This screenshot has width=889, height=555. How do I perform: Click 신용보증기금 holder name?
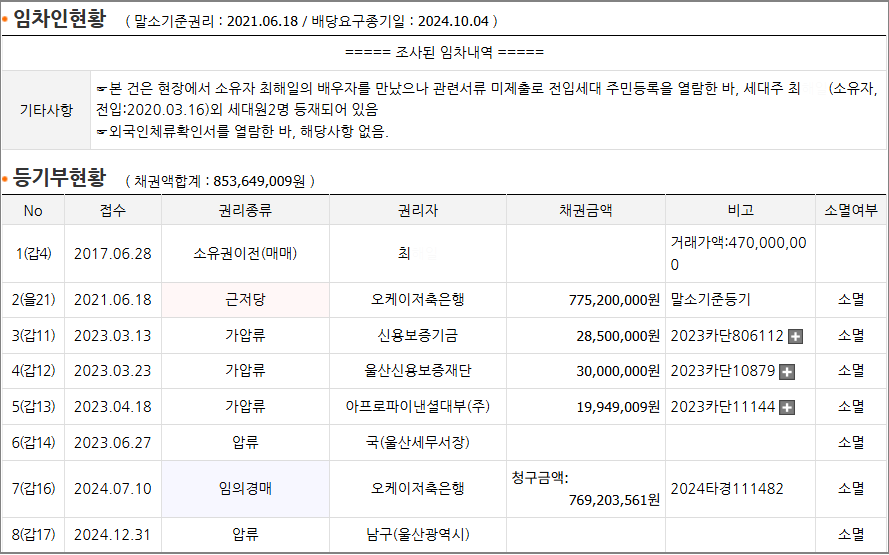point(418,335)
